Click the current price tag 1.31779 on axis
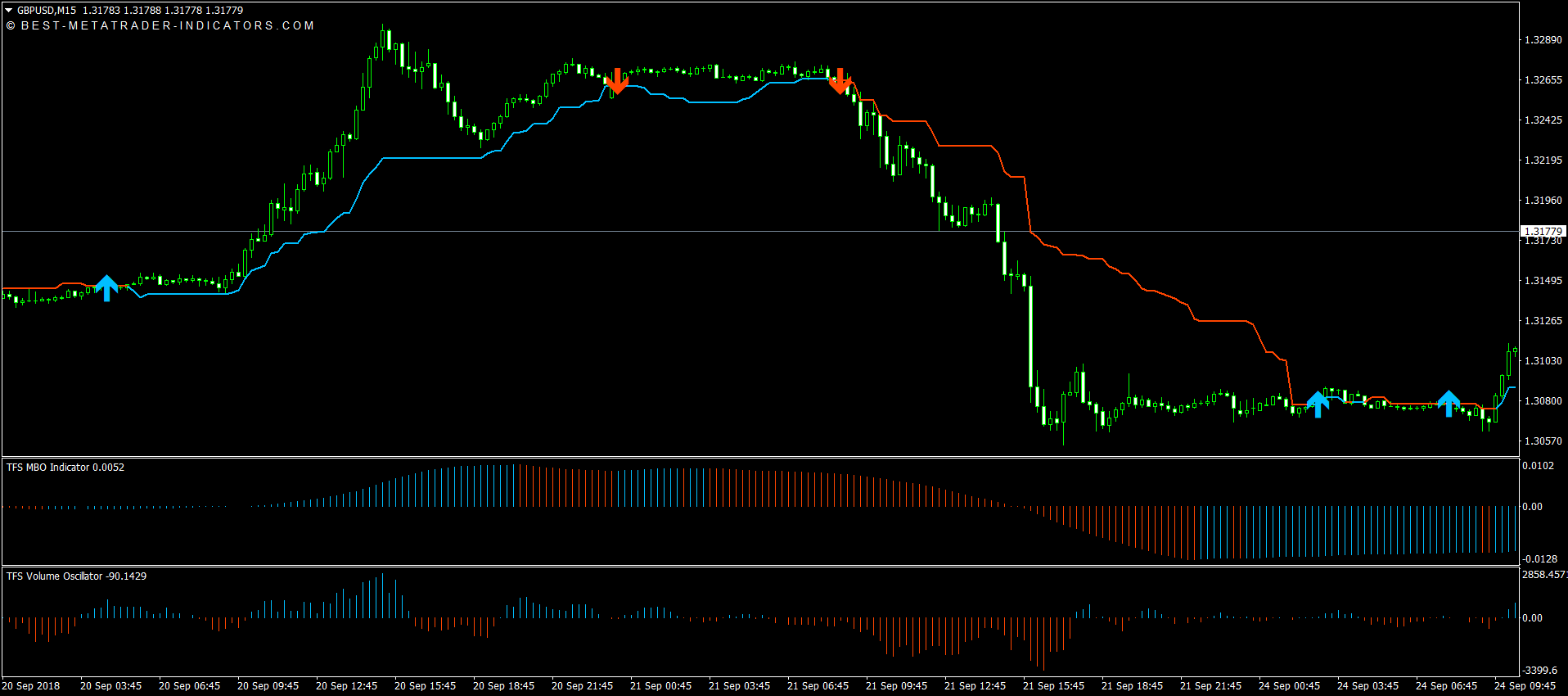This screenshot has width=1568, height=696. (1543, 232)
